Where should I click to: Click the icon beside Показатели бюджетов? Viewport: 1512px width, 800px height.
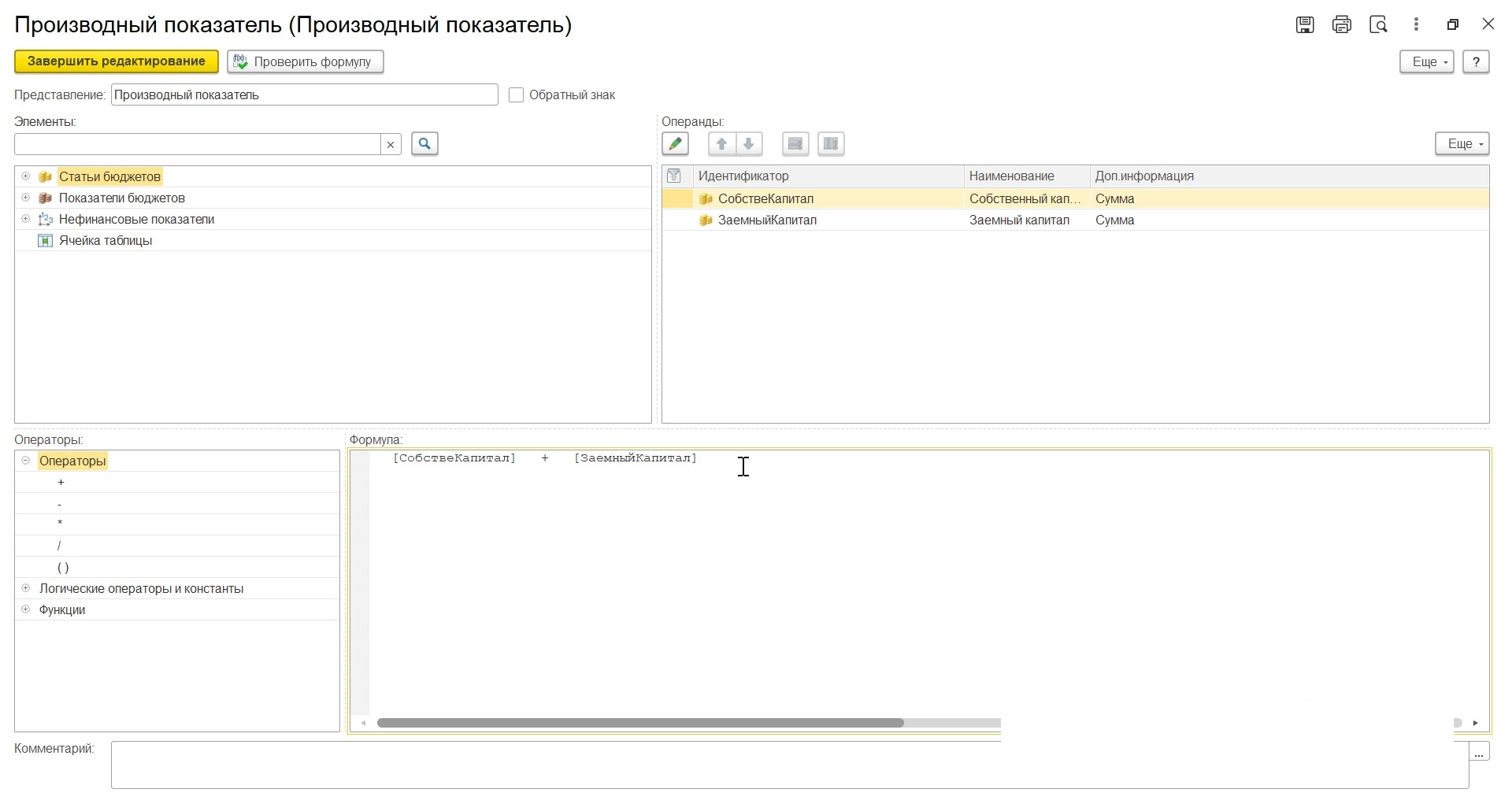[46, 198]
